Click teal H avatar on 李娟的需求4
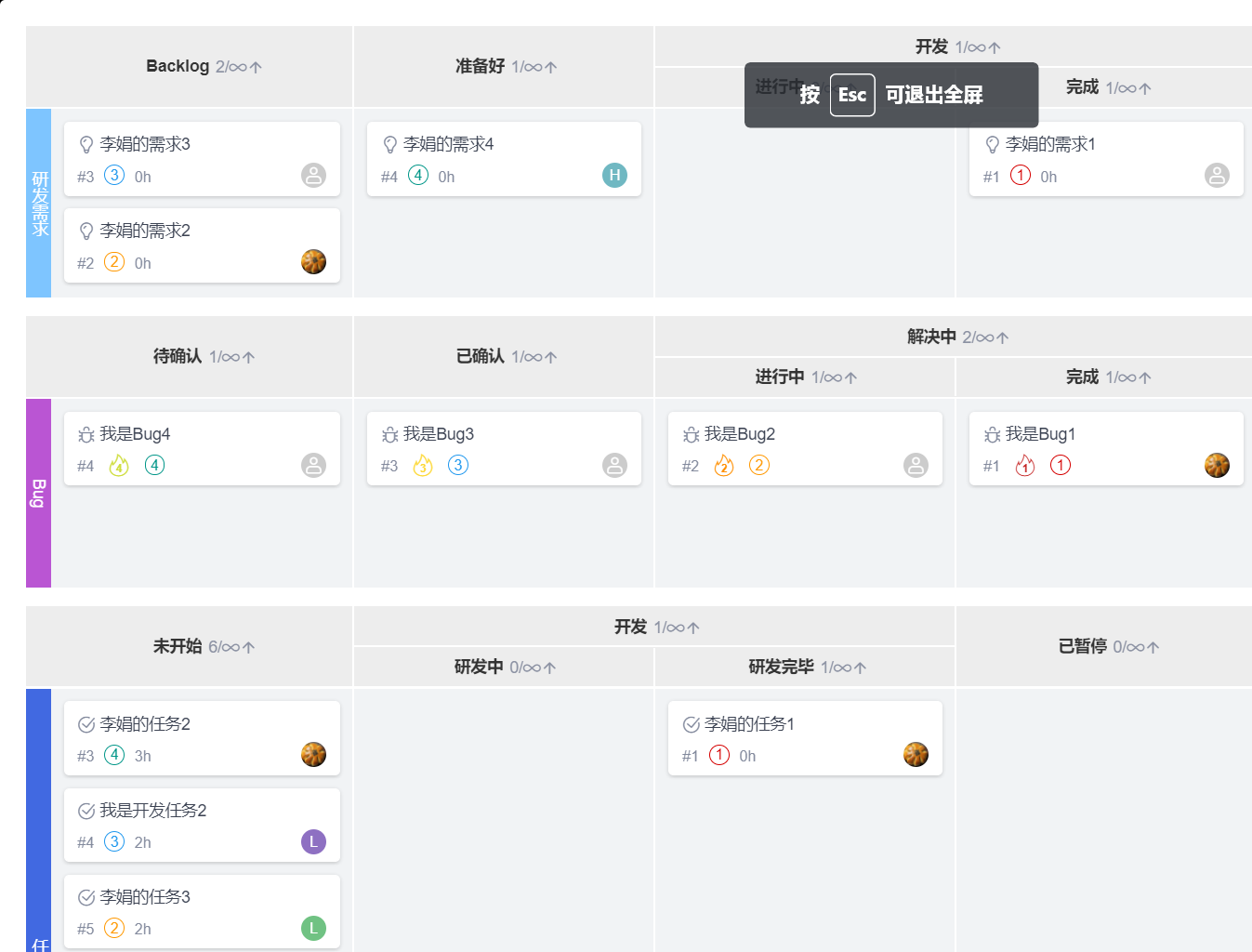Screen dimensions: 1252x952 (x=614, y=176)
